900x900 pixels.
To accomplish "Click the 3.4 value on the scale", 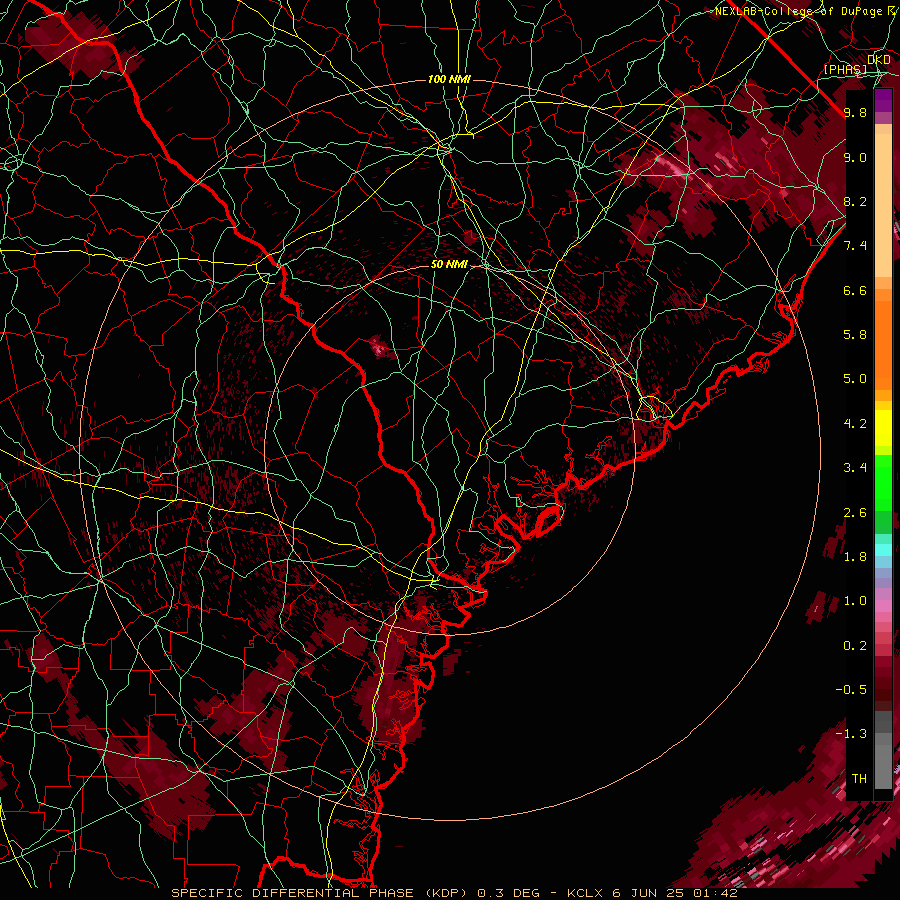I will (855, 468).
